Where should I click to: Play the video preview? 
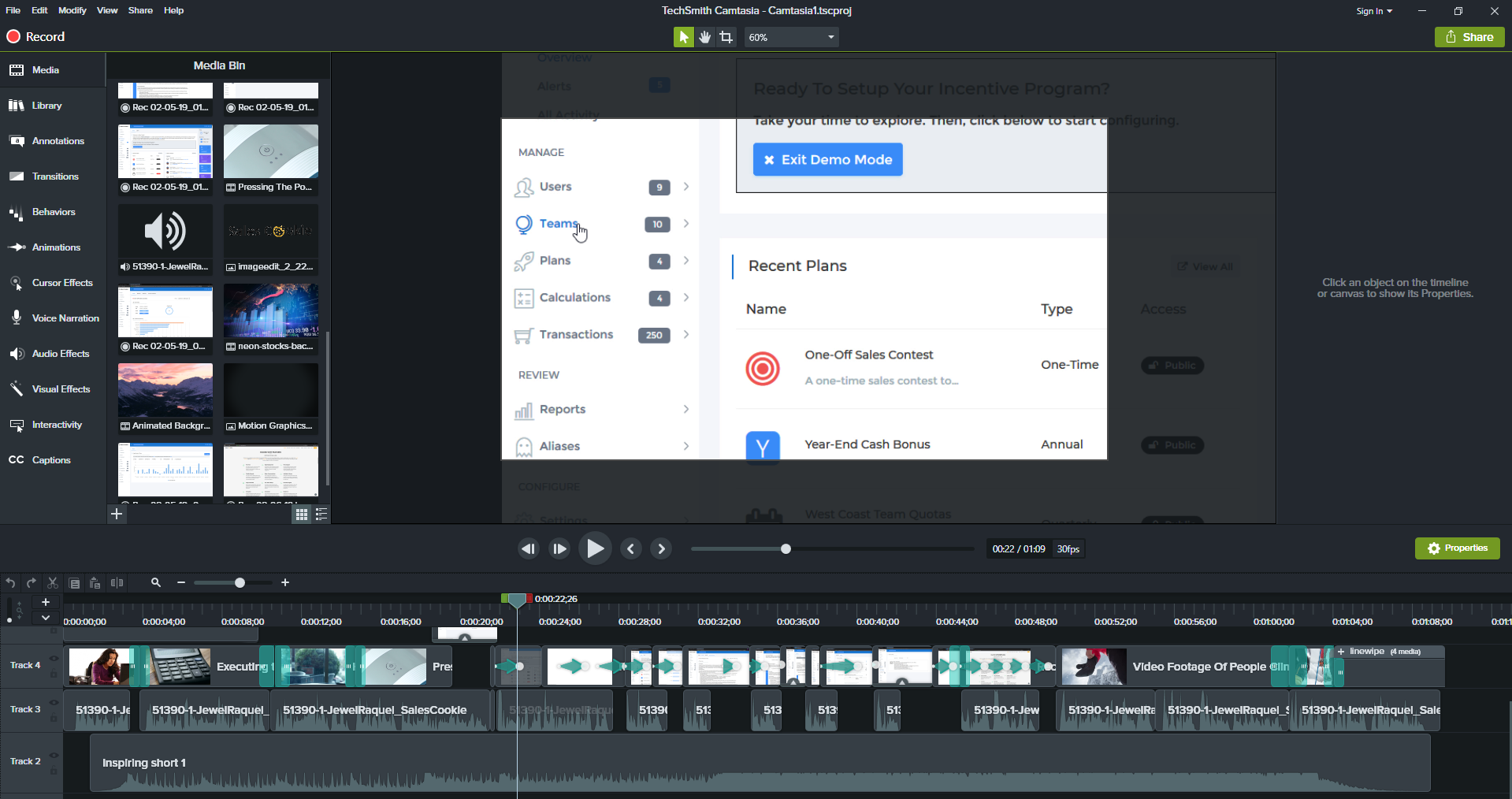coord(595,549)
